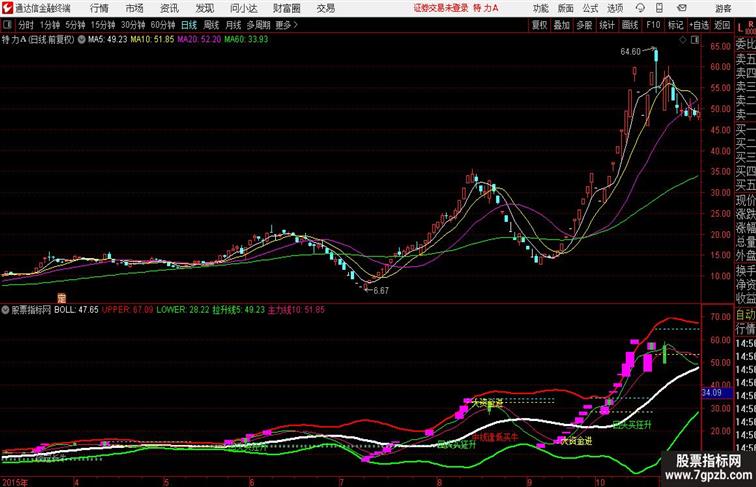Click the MA20: 52.20 indicator label
Image resolution: width=756 pixels, height=487 pixels.
[199, 40]
